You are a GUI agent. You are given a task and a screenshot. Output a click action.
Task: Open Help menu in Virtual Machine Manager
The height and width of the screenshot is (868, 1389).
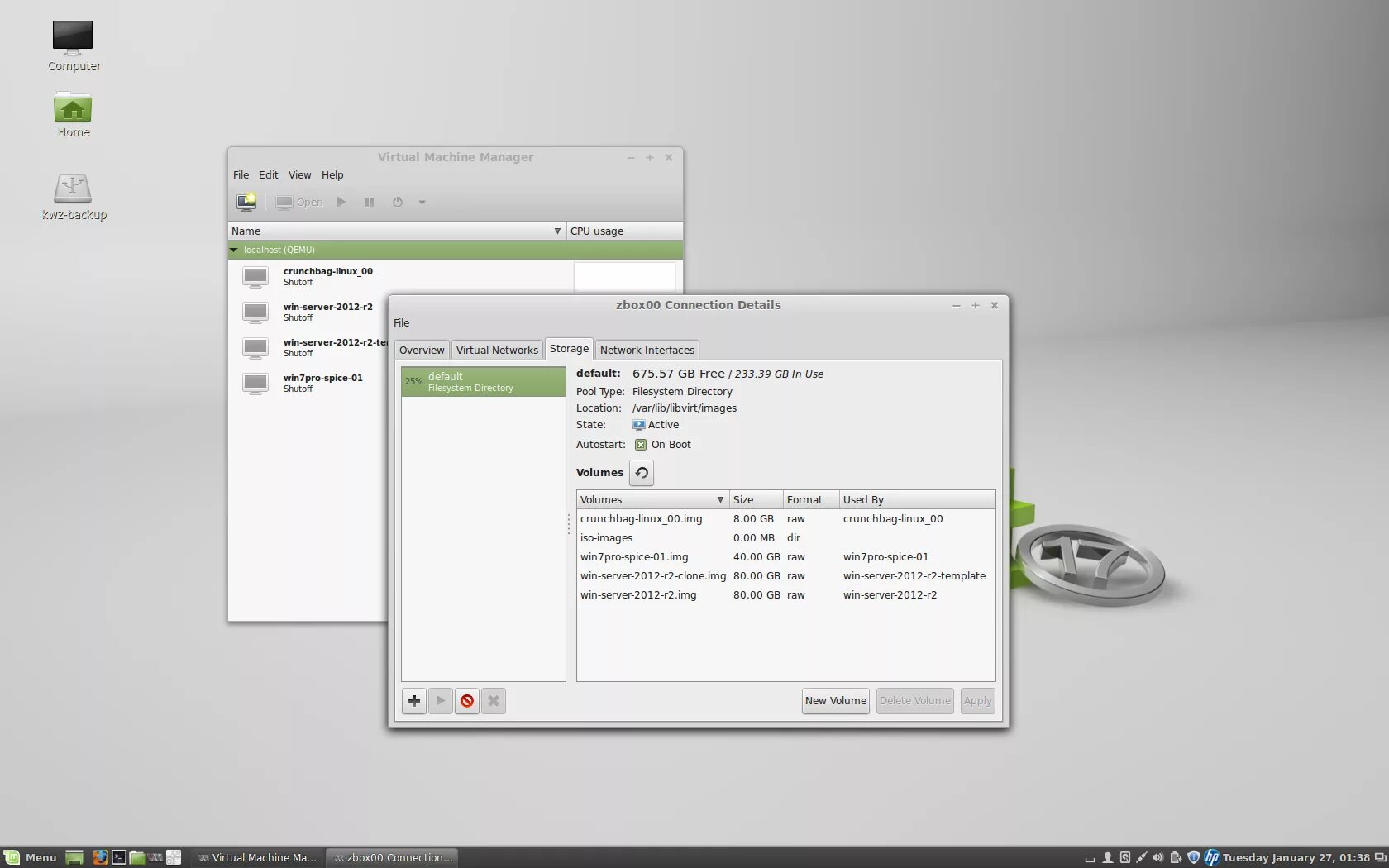(x=332, y=175)
